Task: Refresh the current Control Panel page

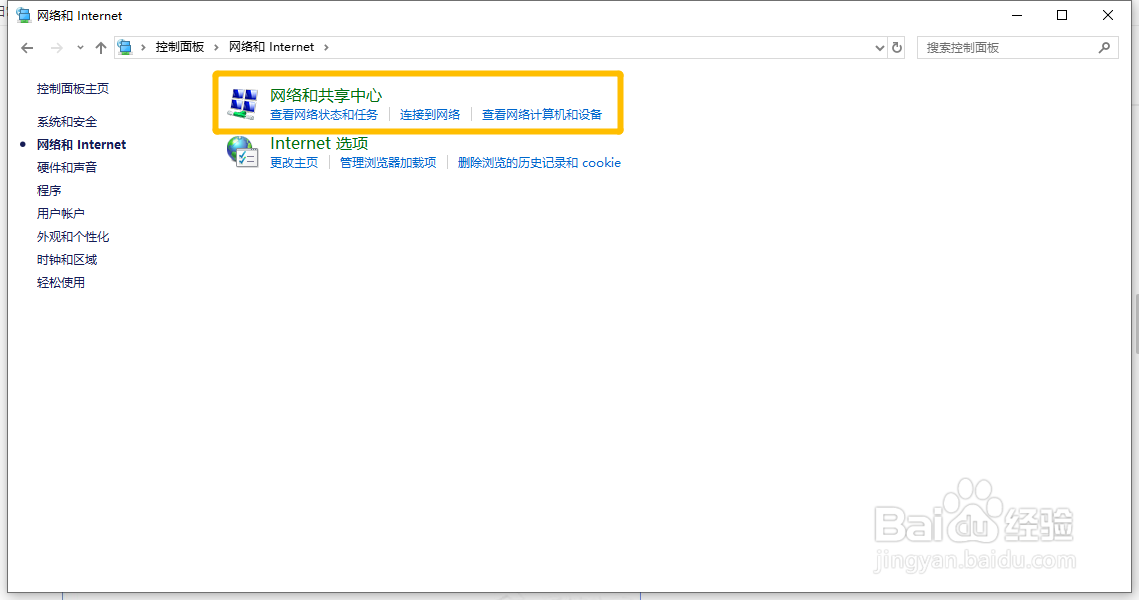Action: click(897, 48)
